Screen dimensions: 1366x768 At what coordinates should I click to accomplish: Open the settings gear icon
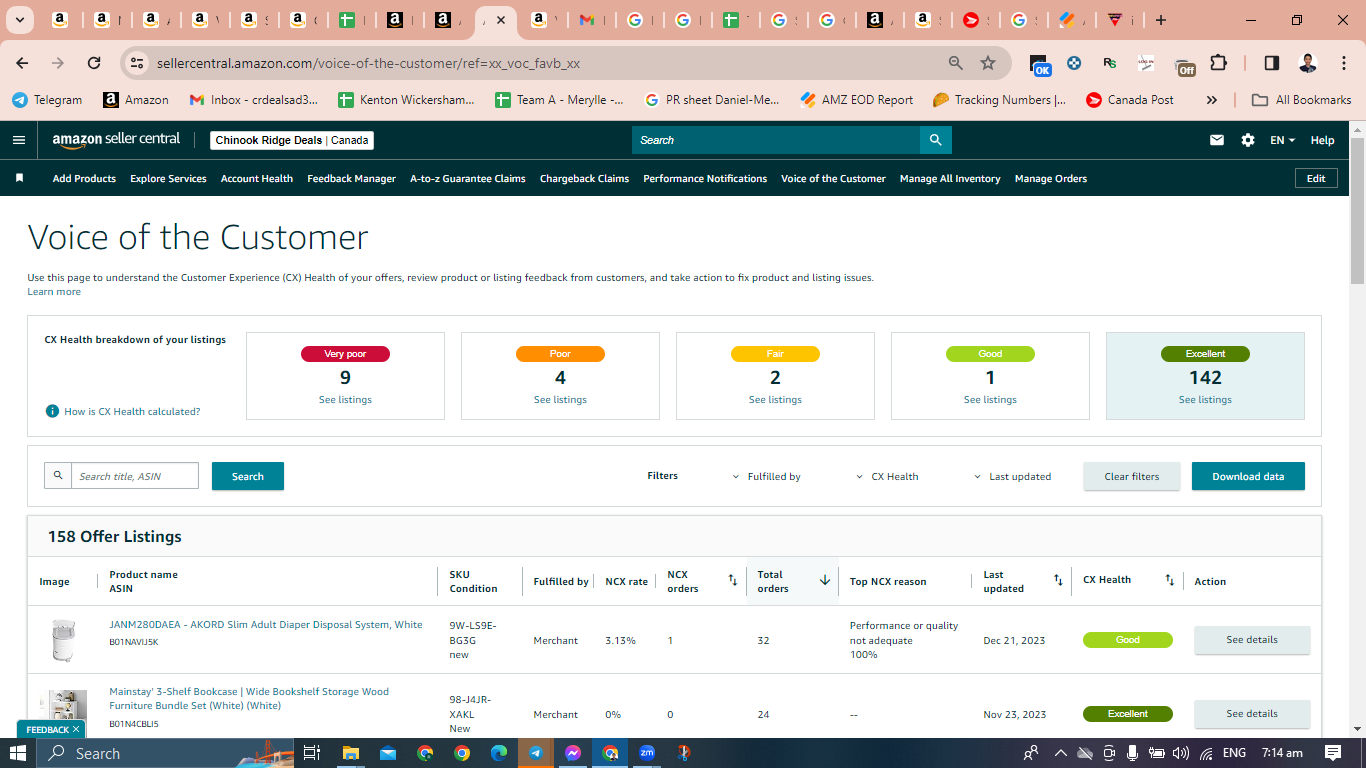(1248, 140)
